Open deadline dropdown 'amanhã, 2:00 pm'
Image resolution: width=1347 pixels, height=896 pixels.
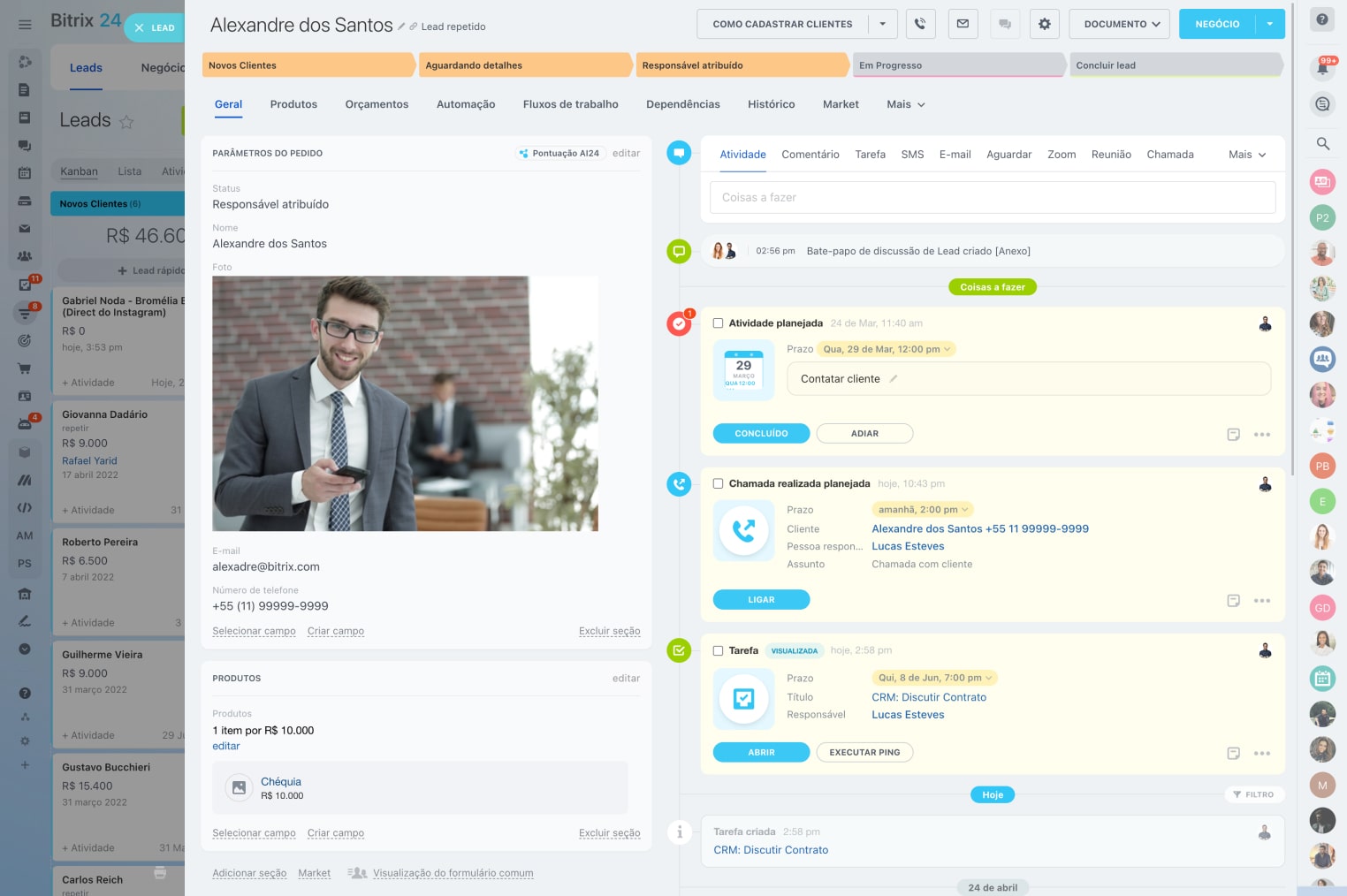point(924,510)
